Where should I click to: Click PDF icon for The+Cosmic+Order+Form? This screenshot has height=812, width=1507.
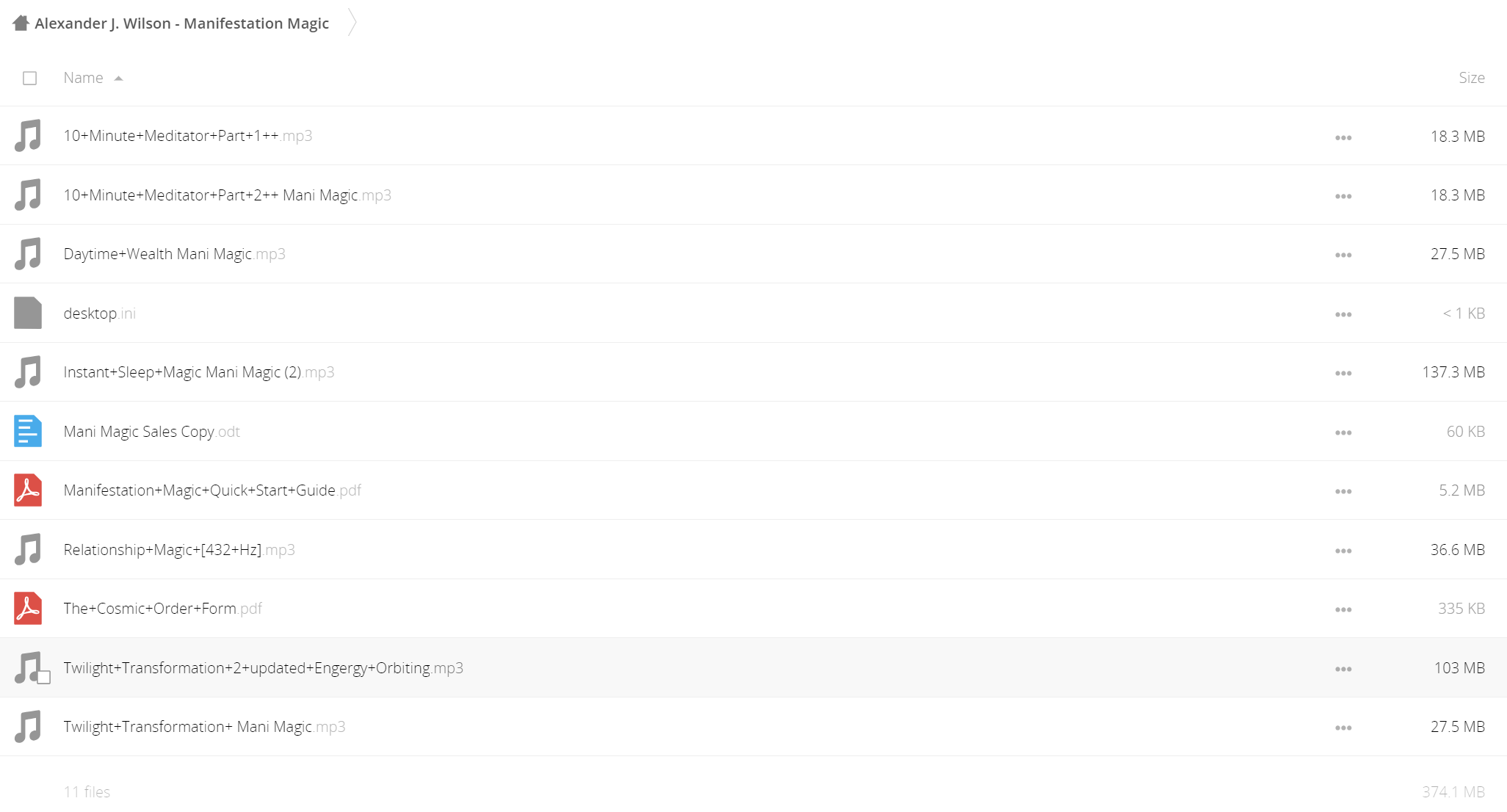click(28, 609)
